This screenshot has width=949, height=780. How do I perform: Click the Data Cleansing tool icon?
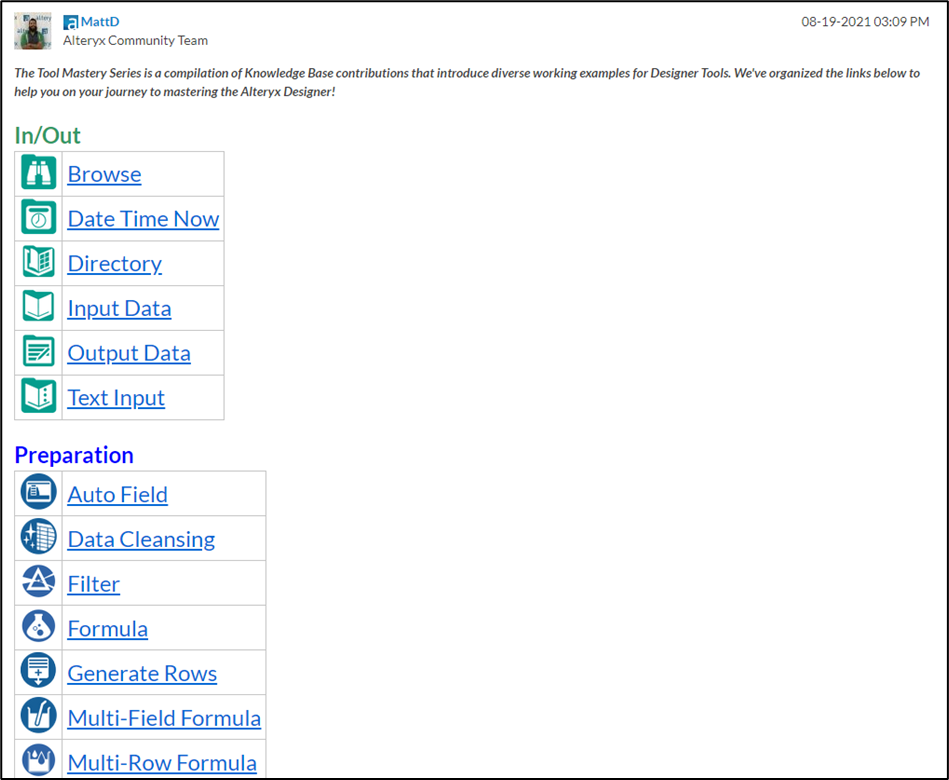coord(39,537)
